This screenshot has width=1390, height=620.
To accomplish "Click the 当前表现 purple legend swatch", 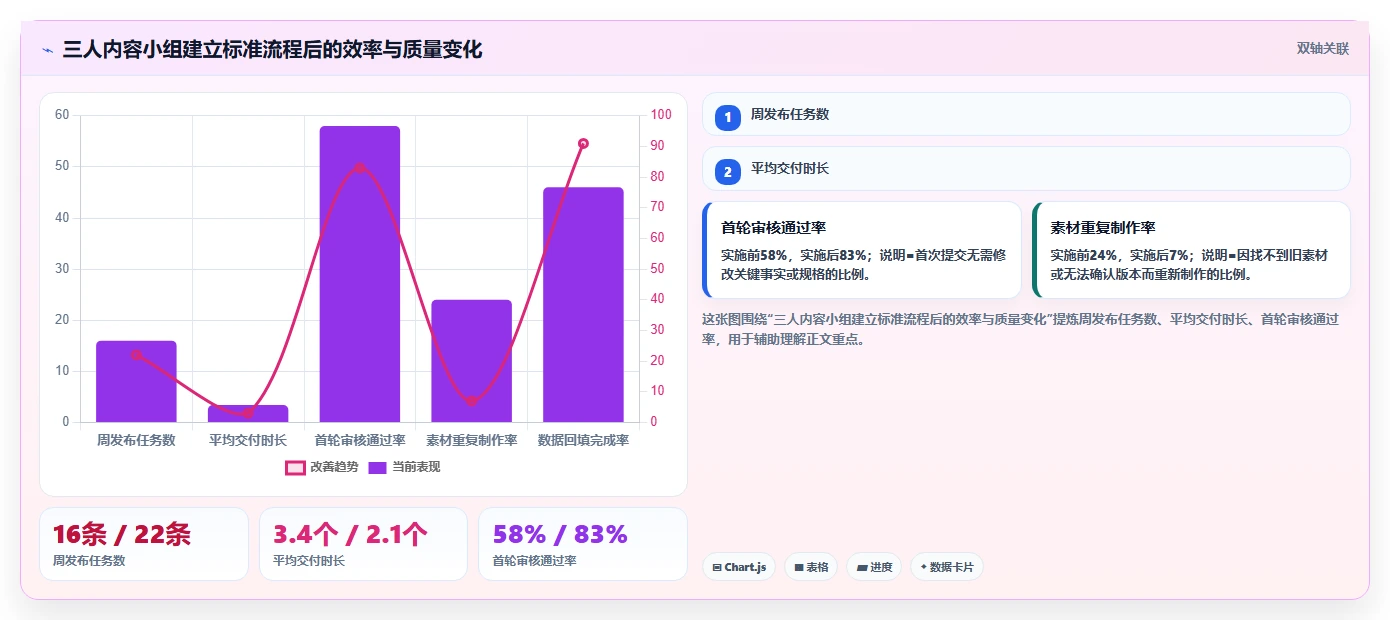I will [x=378, y=467].
